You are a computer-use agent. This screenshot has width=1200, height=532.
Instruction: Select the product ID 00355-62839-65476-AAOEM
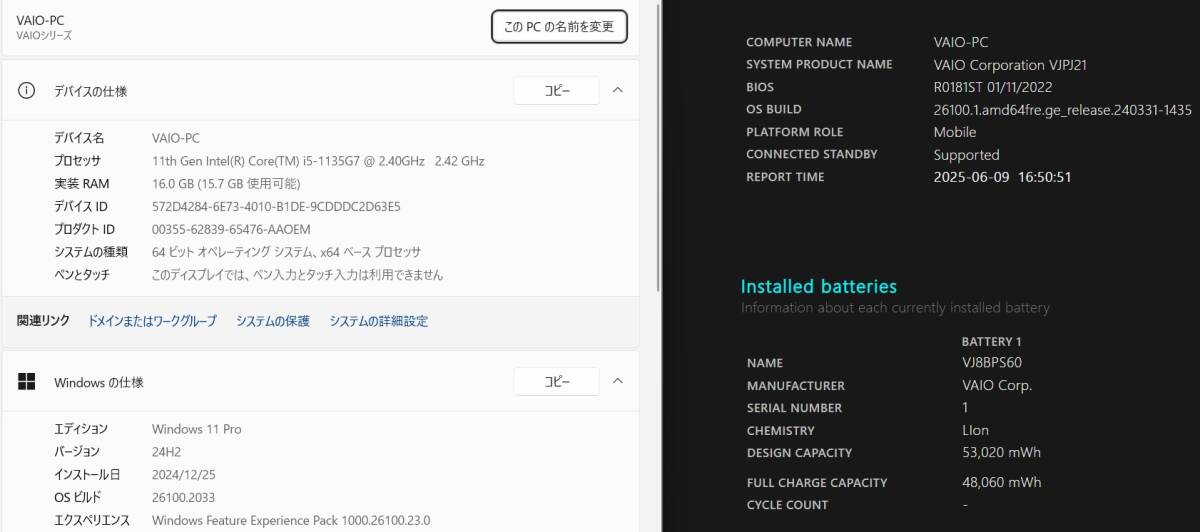[231, 229]
